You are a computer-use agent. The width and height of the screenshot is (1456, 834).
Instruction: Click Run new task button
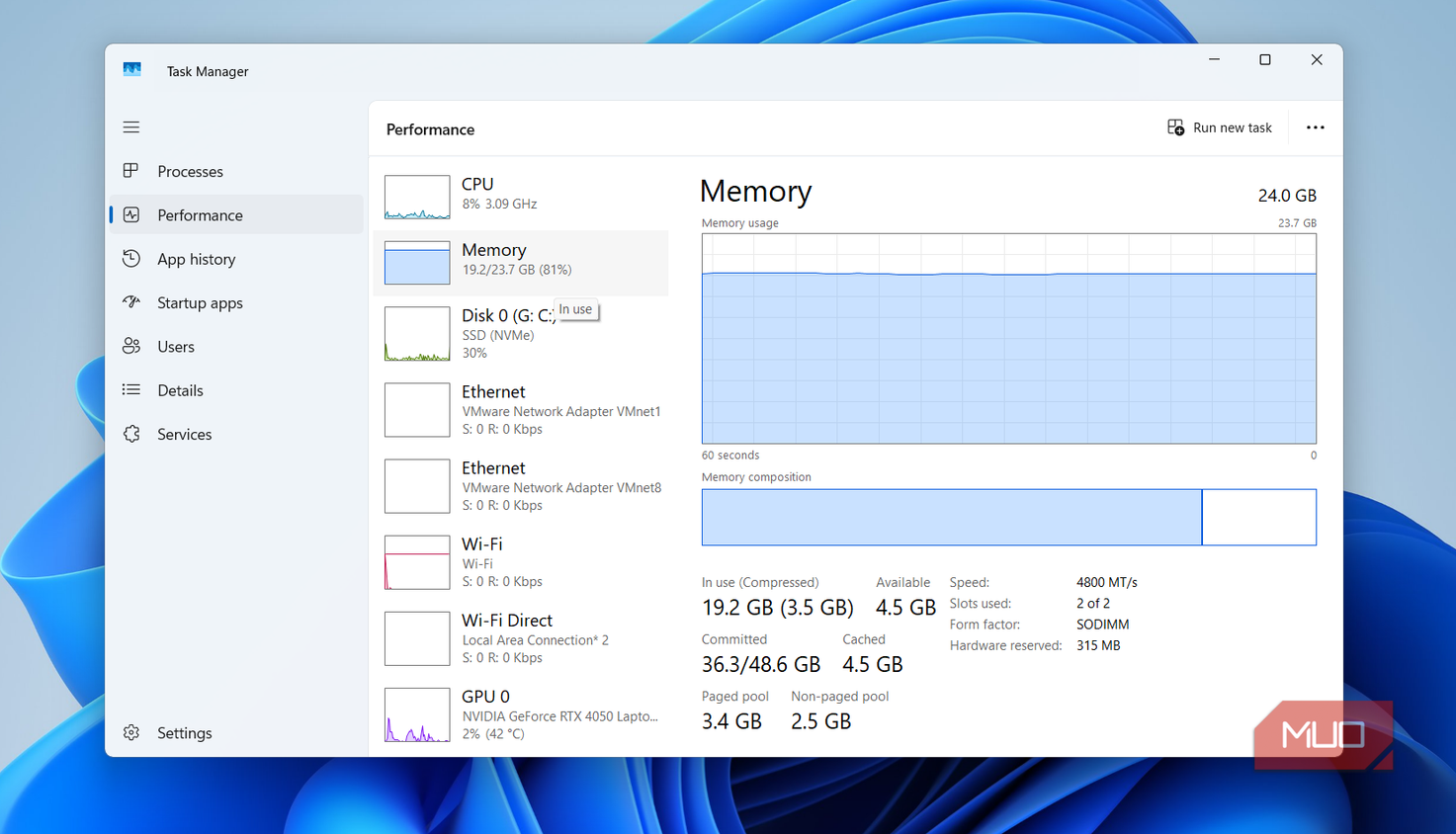(1220, 127)
